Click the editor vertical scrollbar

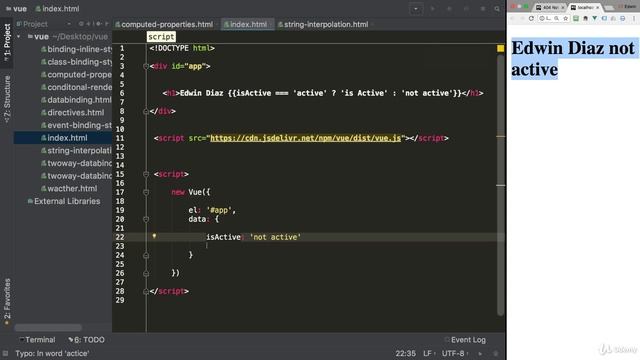point(500,186)
